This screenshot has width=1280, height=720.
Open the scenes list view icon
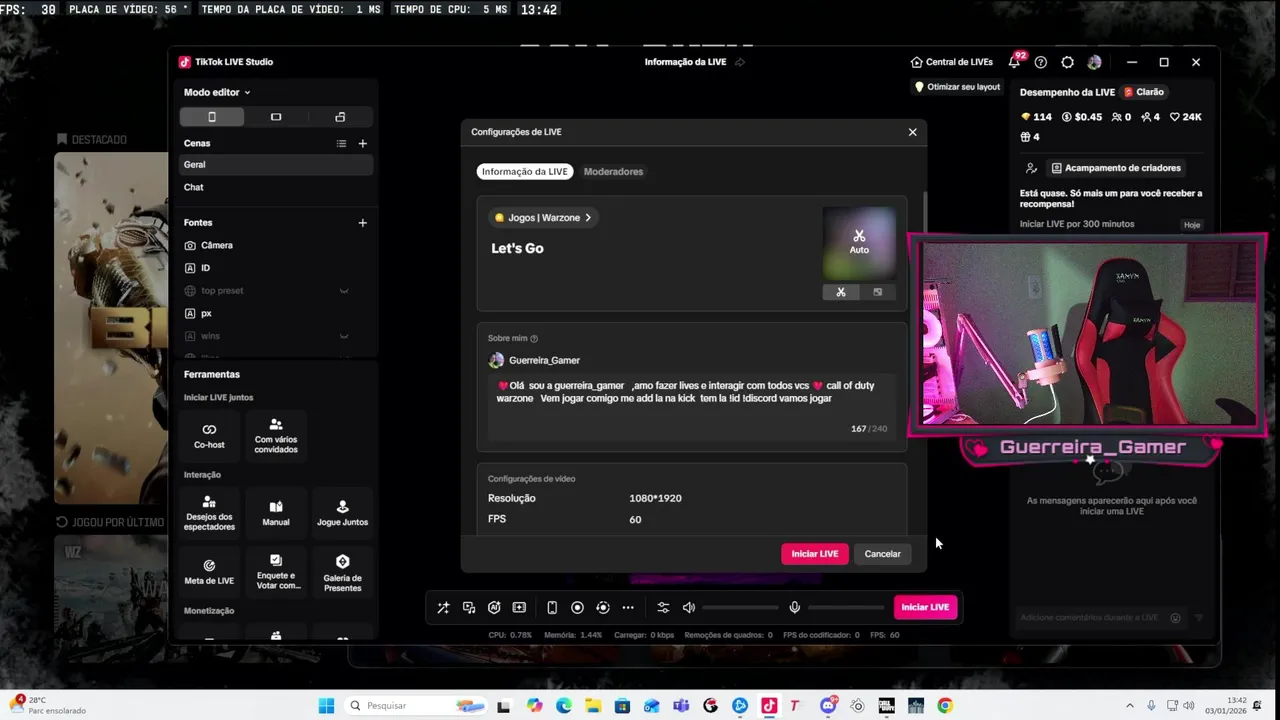click(341, 144)
